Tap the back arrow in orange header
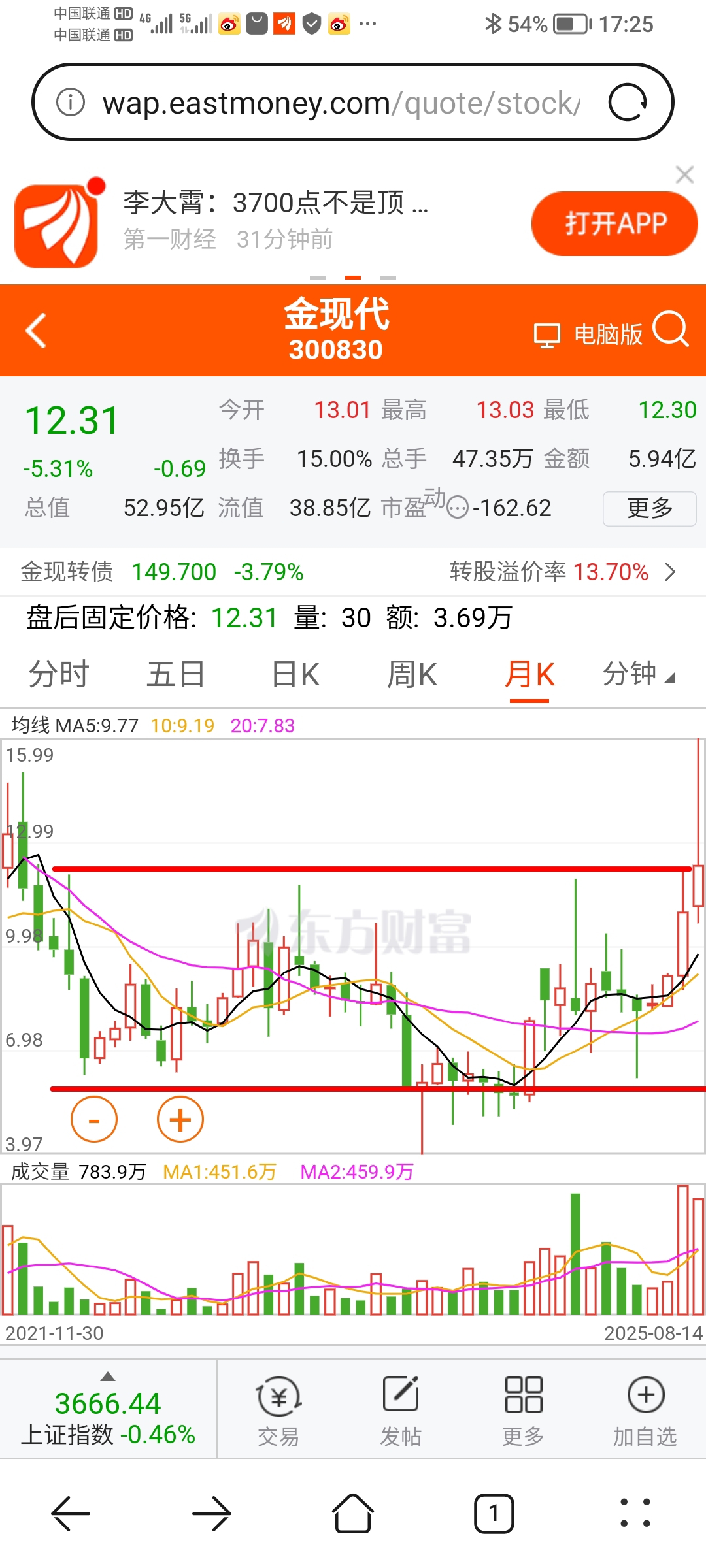 [36, 331]
